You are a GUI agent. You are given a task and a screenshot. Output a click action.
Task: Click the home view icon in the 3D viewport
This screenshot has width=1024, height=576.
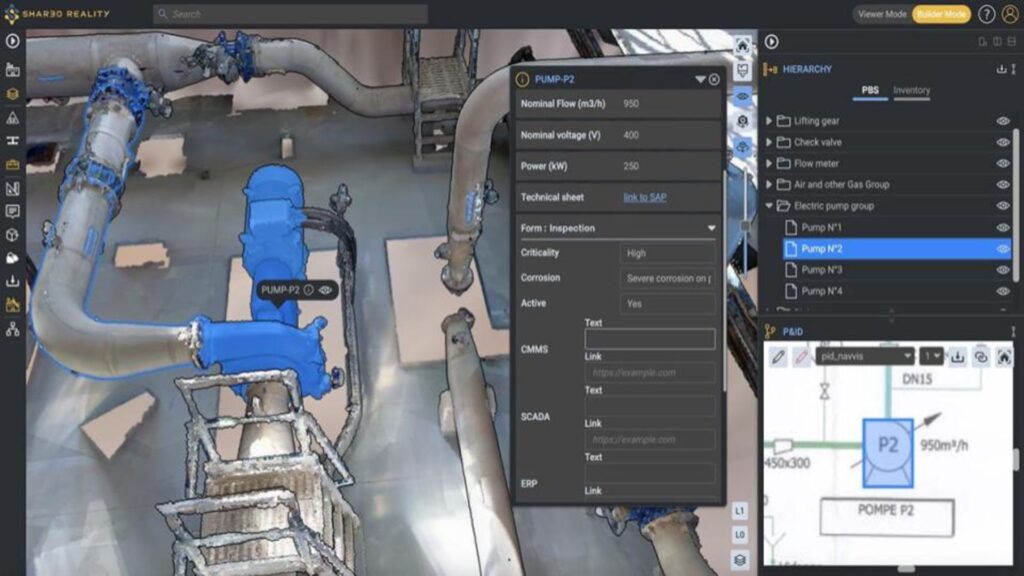click(743, 46)
